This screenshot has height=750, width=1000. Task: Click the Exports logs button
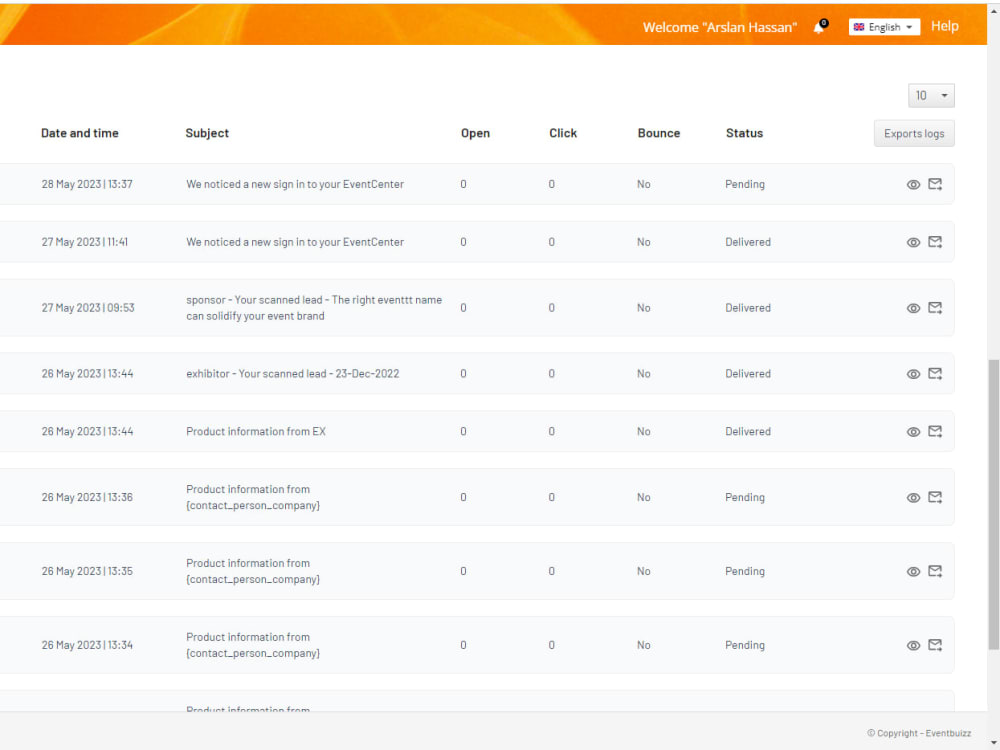(914, 133)
